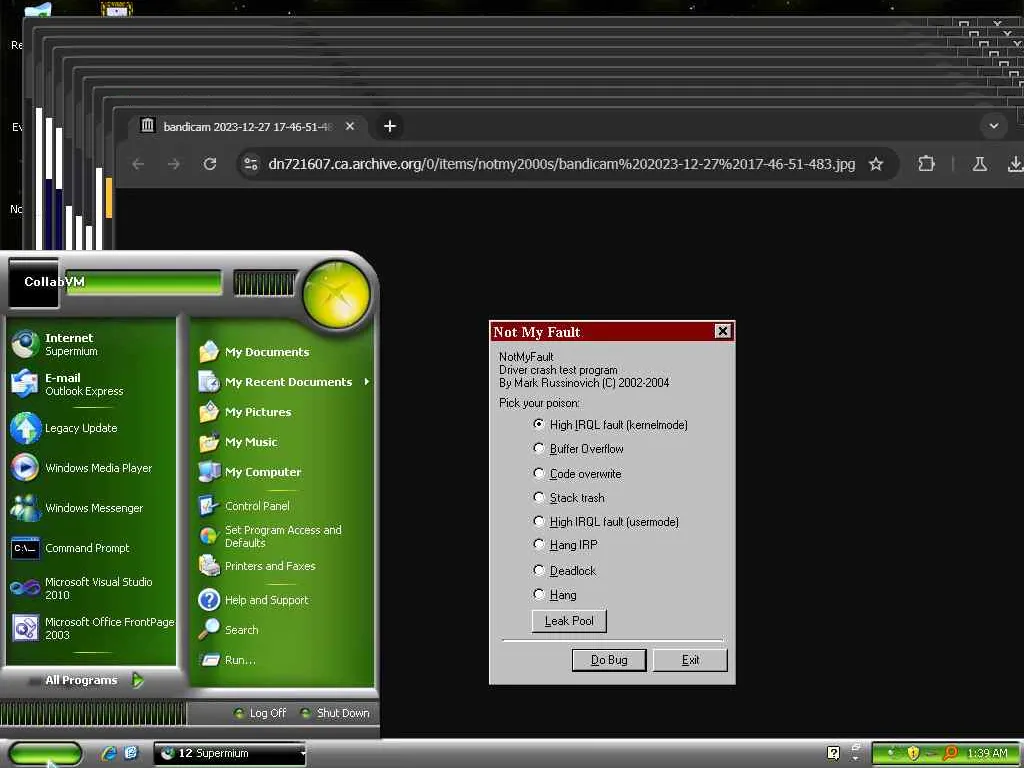
Task: Shut Down the computer
Action: point(336,713)
